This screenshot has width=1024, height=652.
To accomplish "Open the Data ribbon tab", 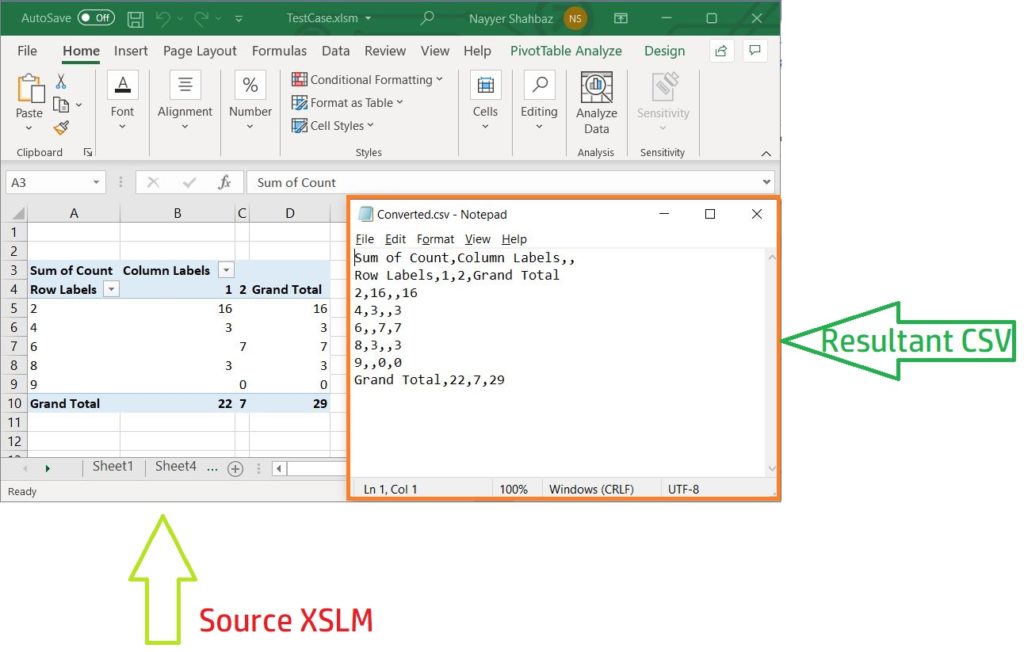I will 336,51.
